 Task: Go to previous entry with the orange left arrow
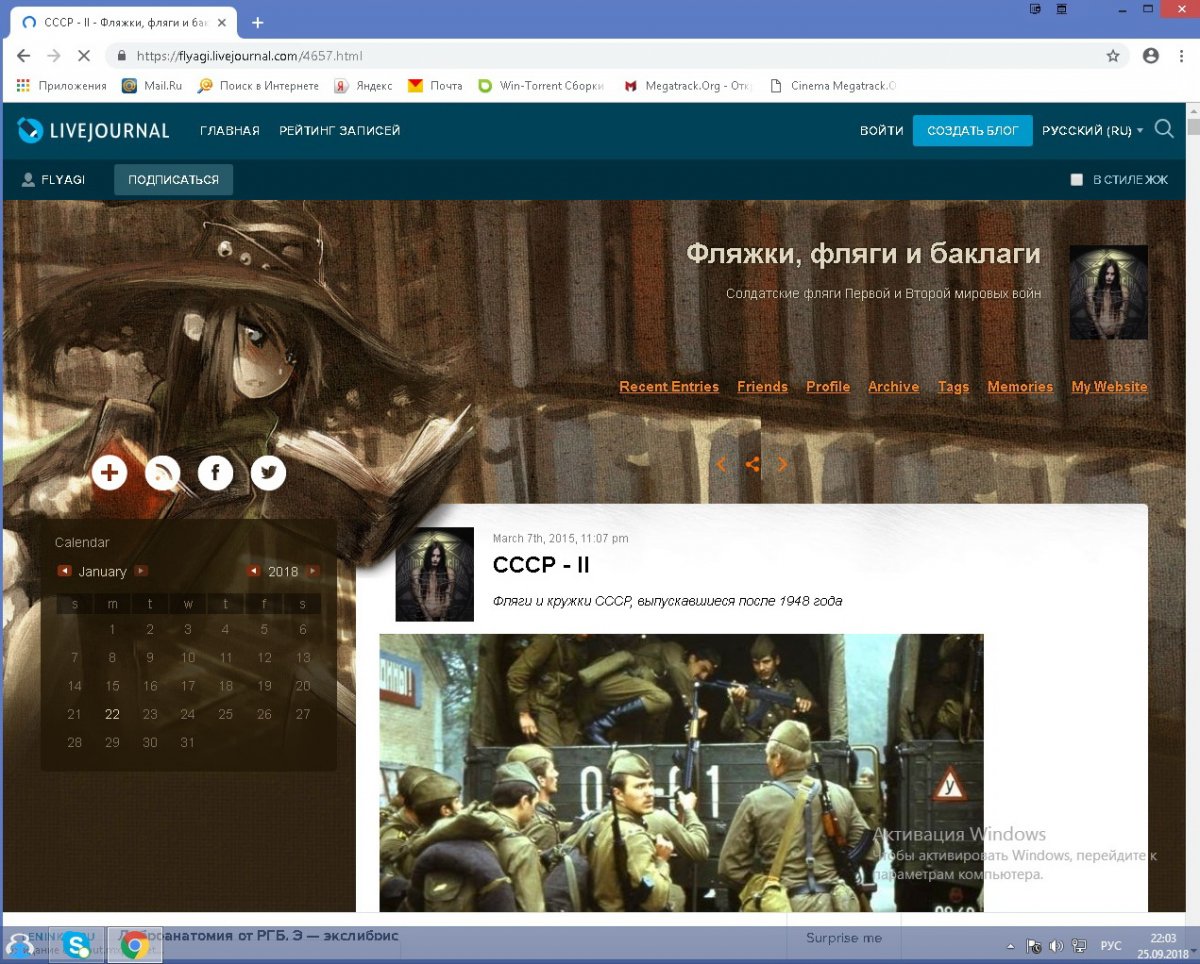(x=721, y=464)
